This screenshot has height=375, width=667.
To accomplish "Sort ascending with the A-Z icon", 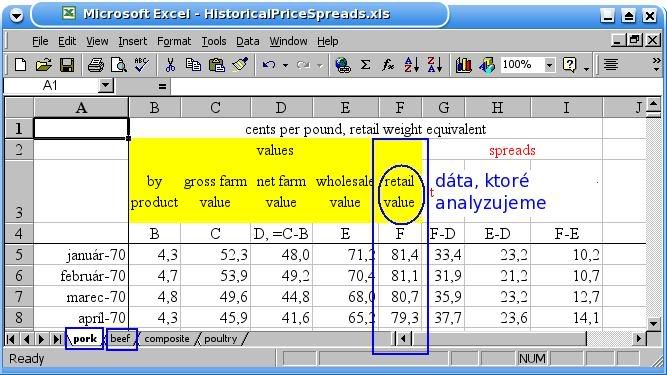I will [411, 65].
